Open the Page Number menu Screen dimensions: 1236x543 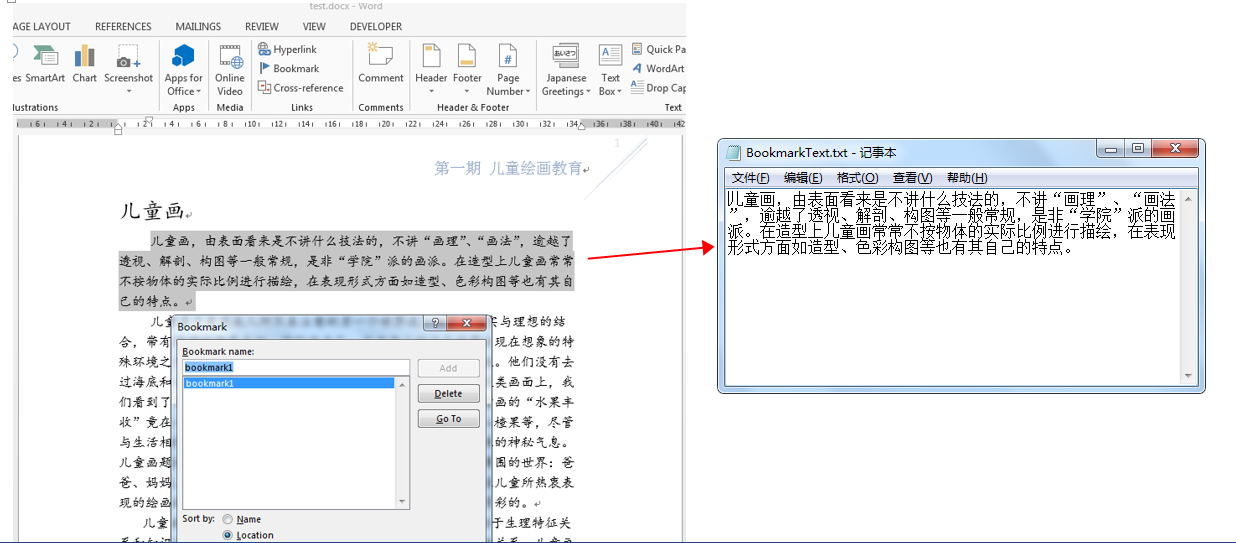coord(508,70)
